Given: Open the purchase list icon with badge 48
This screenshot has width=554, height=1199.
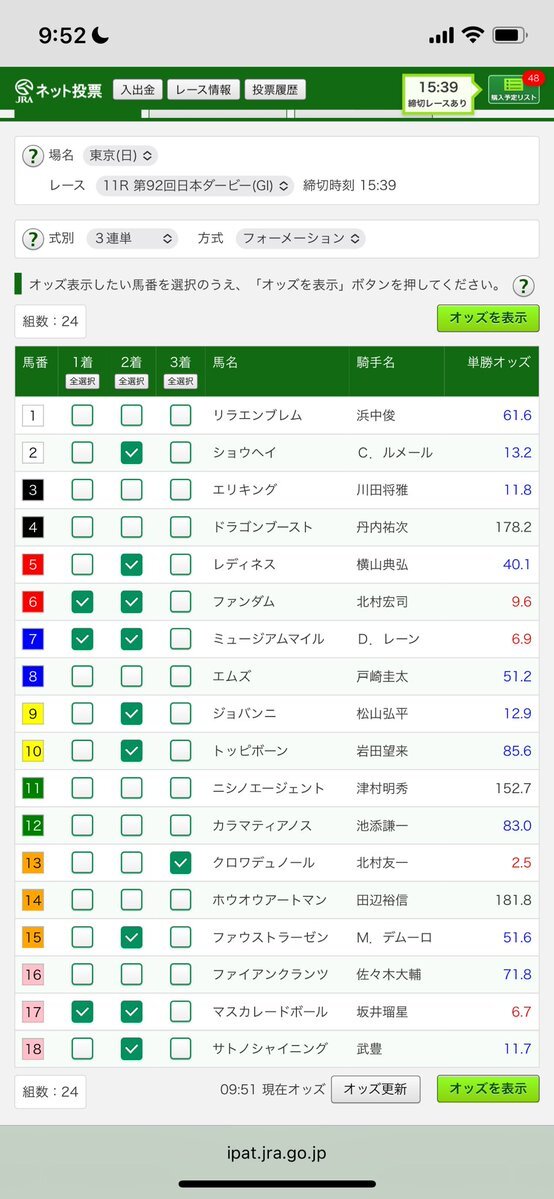Looking at the screenshot, I should [x=514, y=90].
